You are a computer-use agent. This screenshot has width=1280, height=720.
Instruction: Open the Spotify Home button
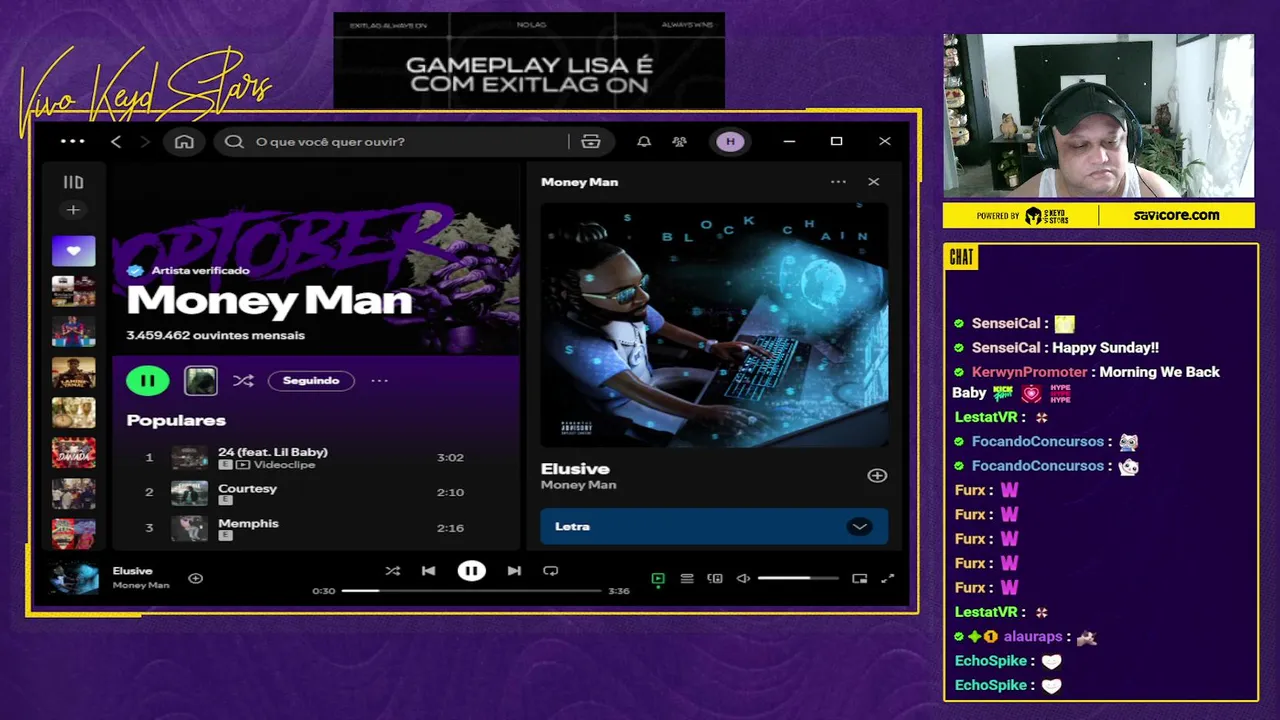click(184, 141)
